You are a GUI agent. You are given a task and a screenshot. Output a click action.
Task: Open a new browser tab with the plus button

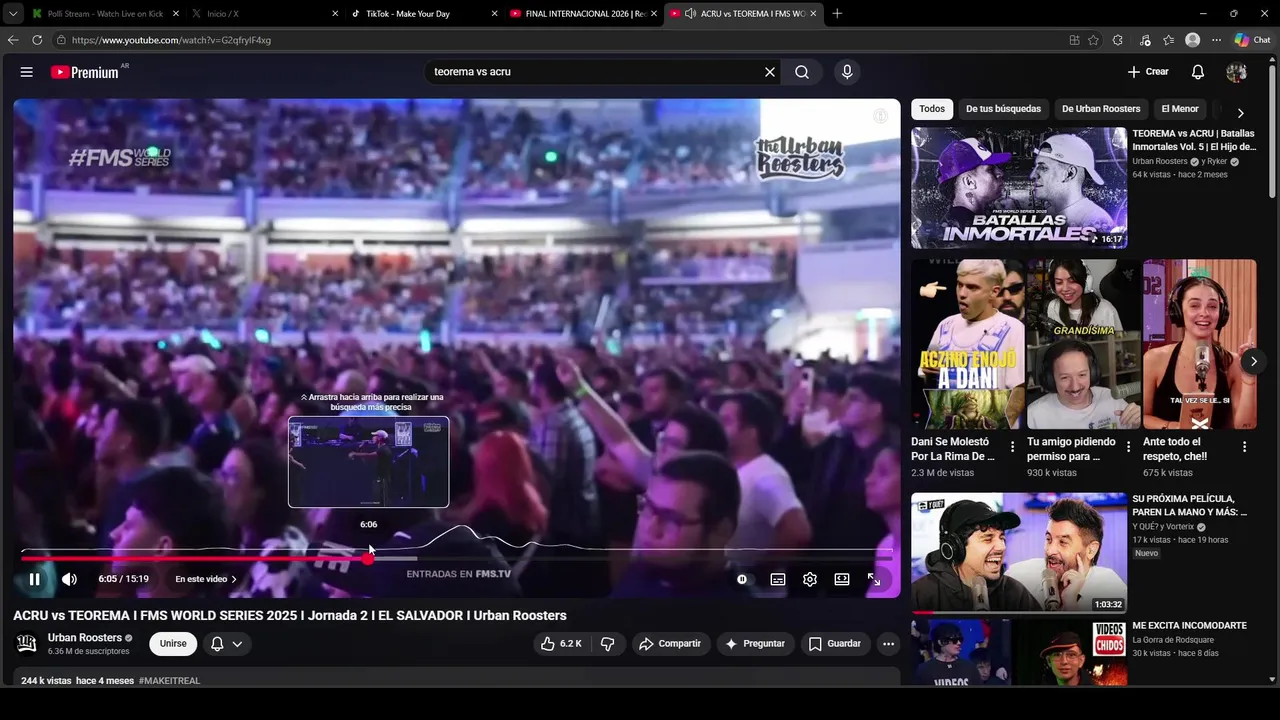(x=837, y=14)
